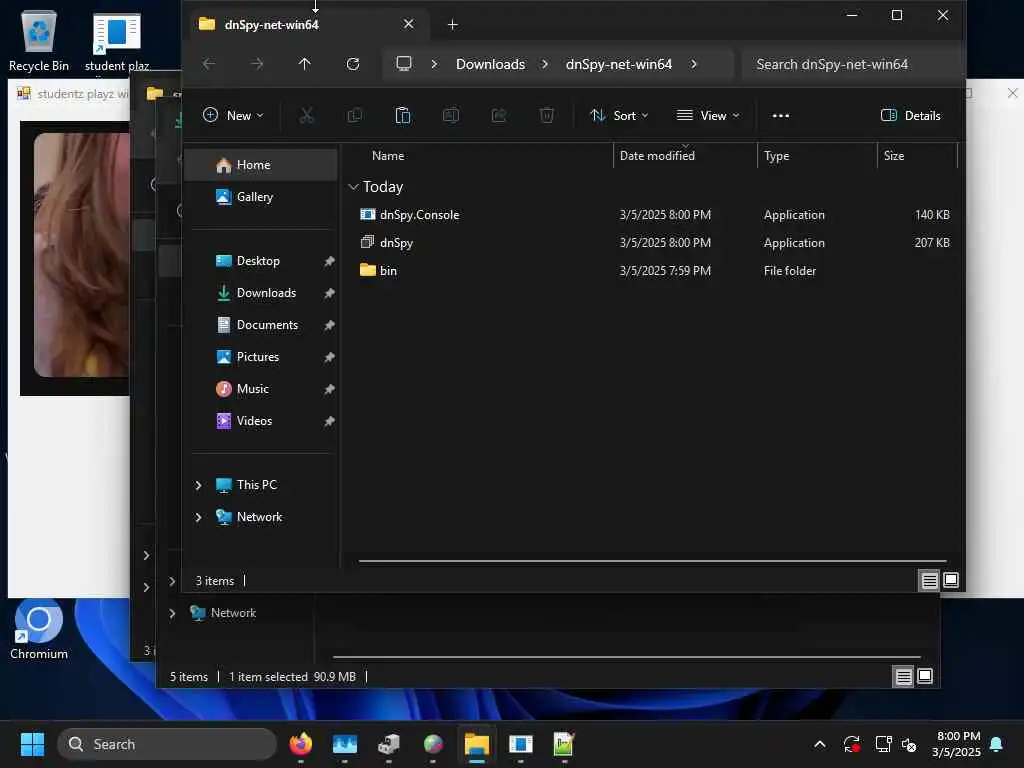
Task: Open Pictures in sidebar
Action: (261, 357)
